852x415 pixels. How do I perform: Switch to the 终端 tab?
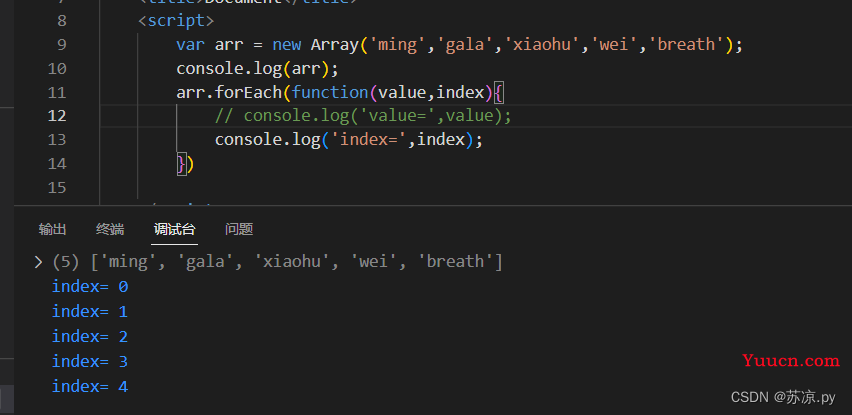[110, 229]
